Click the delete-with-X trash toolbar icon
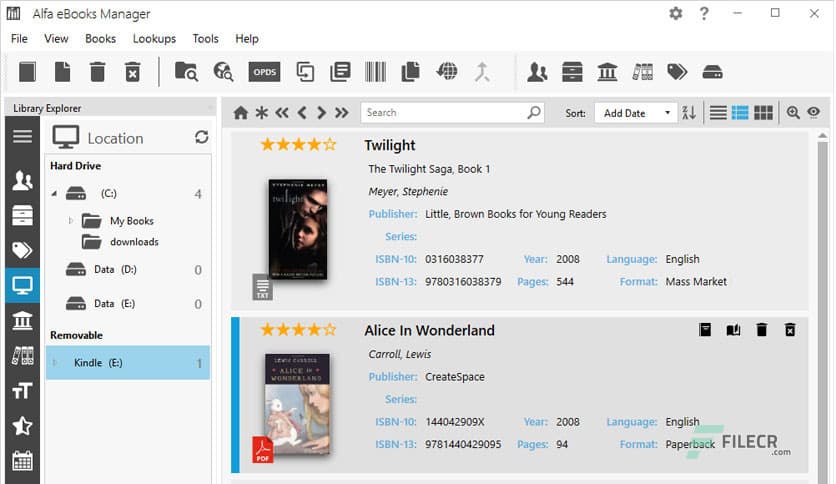This screenshot has height=484, width=836. (133, 72)
